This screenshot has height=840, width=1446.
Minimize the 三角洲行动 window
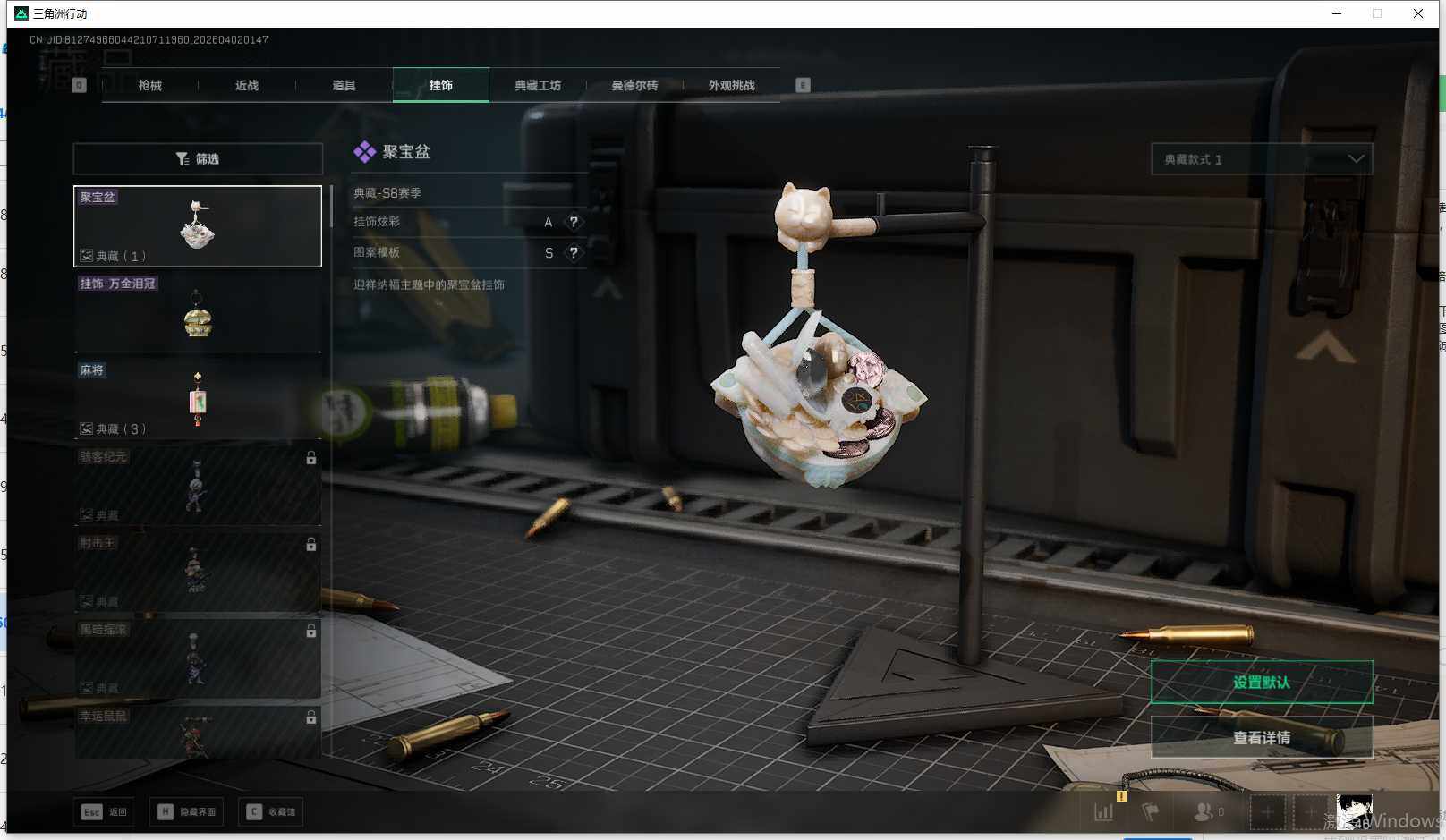(1337, 13)
